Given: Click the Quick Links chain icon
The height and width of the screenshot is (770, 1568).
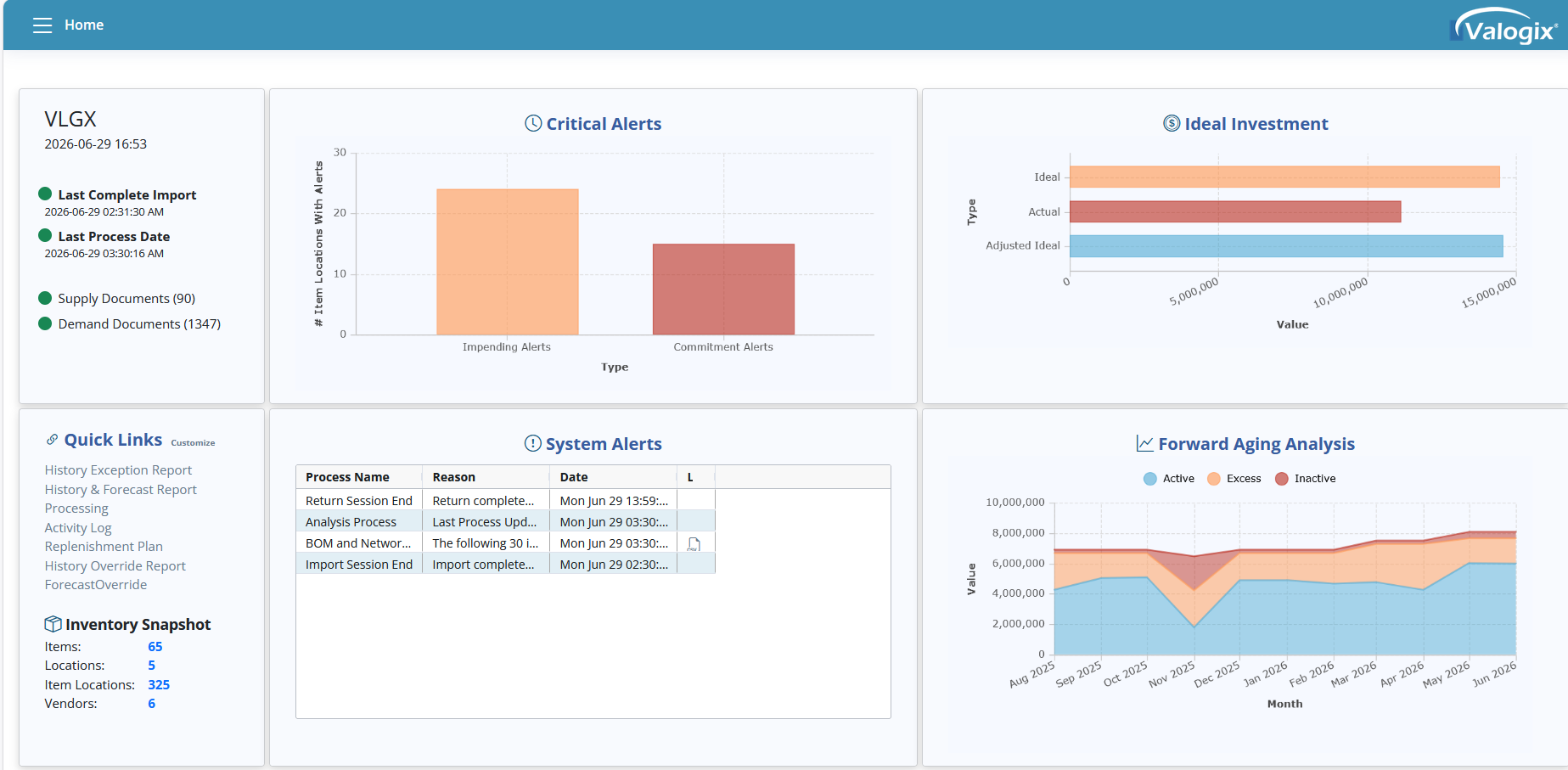Looking at the screenshot, I should pos(52,440).
